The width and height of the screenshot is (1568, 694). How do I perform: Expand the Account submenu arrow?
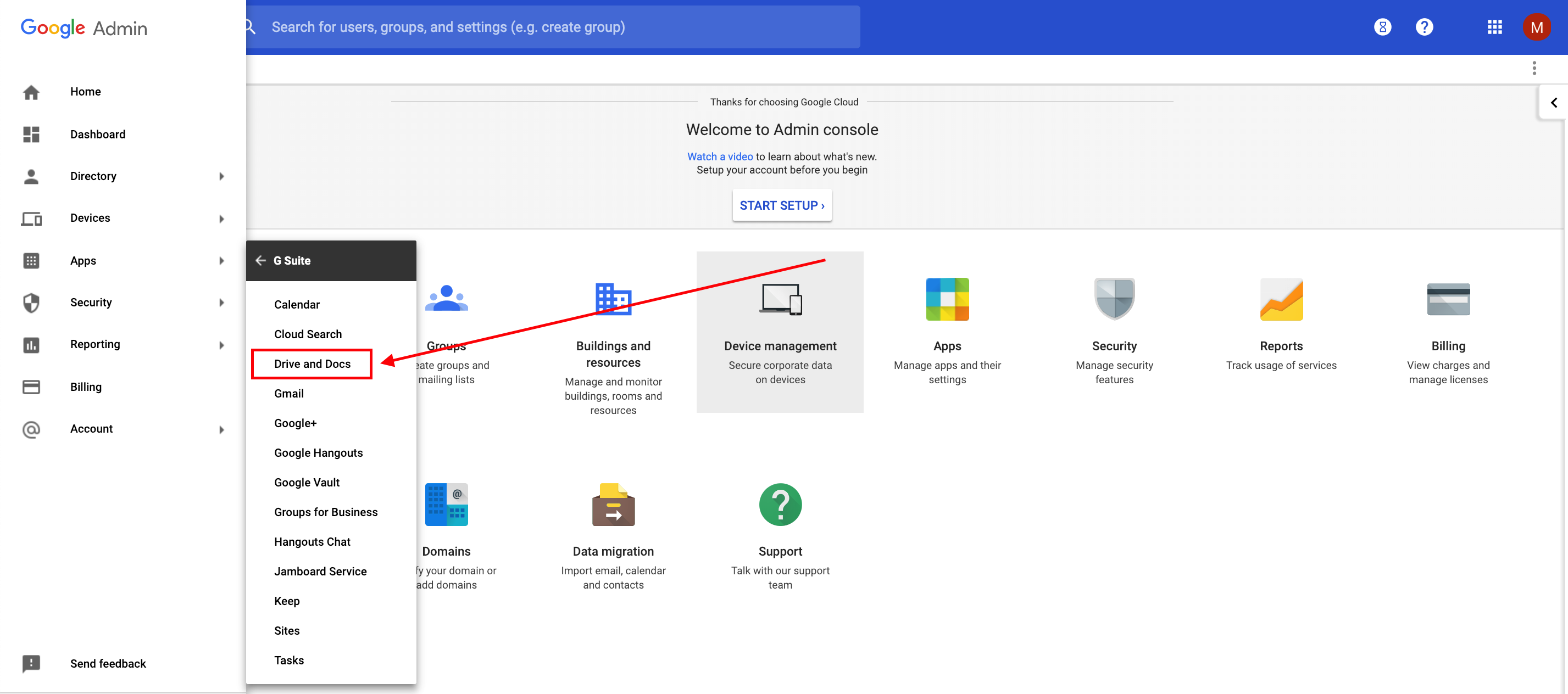click(221, 429)
